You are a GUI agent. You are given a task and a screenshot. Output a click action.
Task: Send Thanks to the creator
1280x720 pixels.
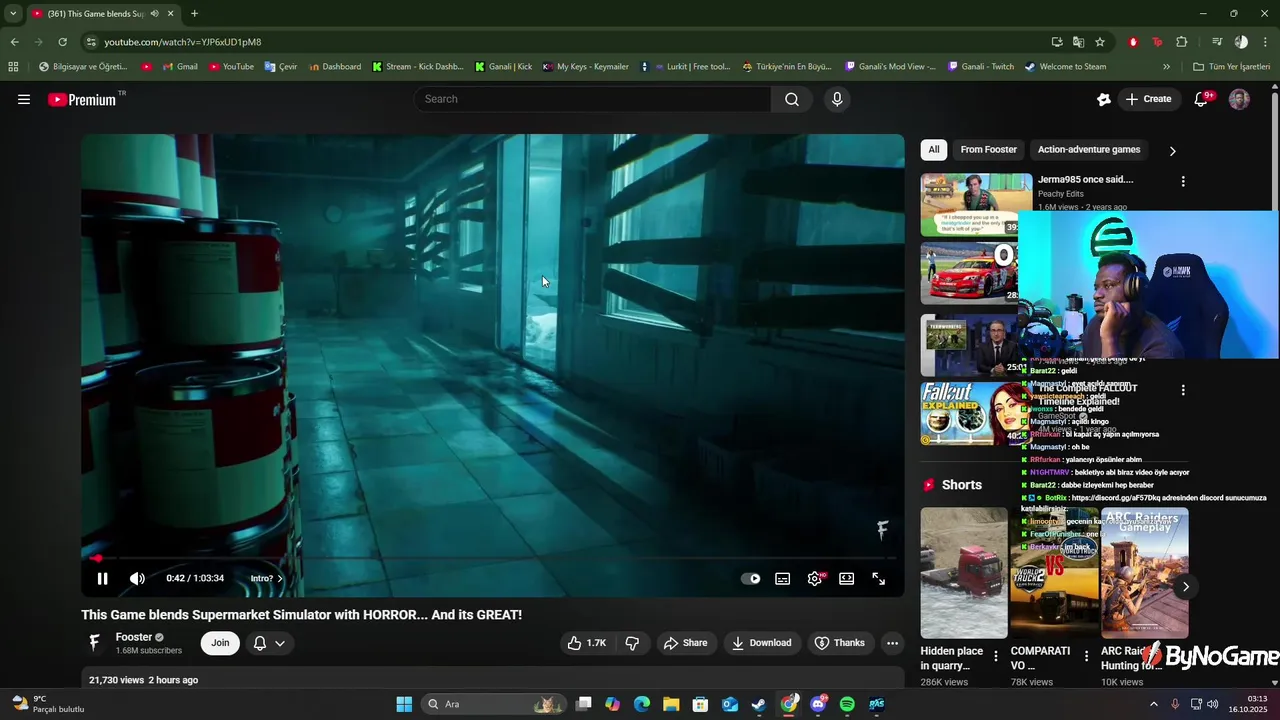839,643
